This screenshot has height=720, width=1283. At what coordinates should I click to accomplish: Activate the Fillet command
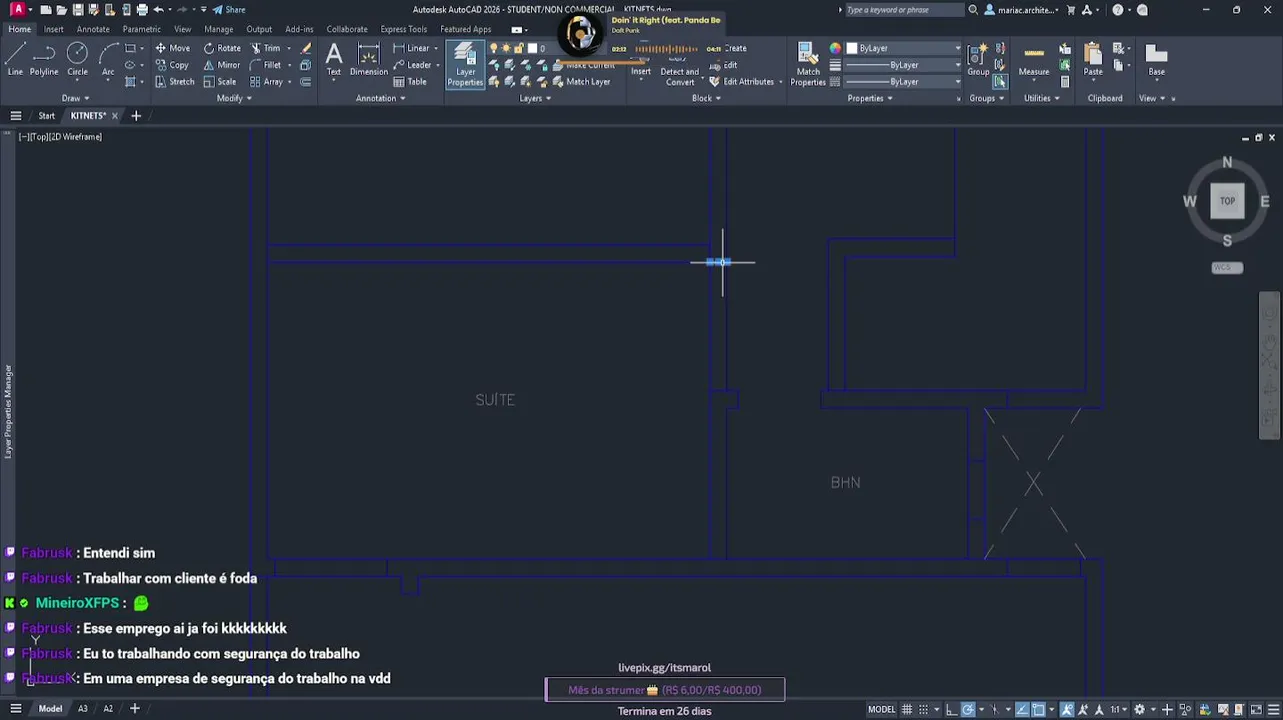point(266,65)
